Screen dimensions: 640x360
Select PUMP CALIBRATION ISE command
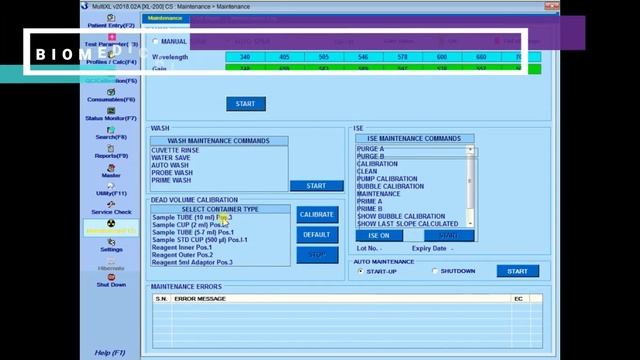pos(387,179)
